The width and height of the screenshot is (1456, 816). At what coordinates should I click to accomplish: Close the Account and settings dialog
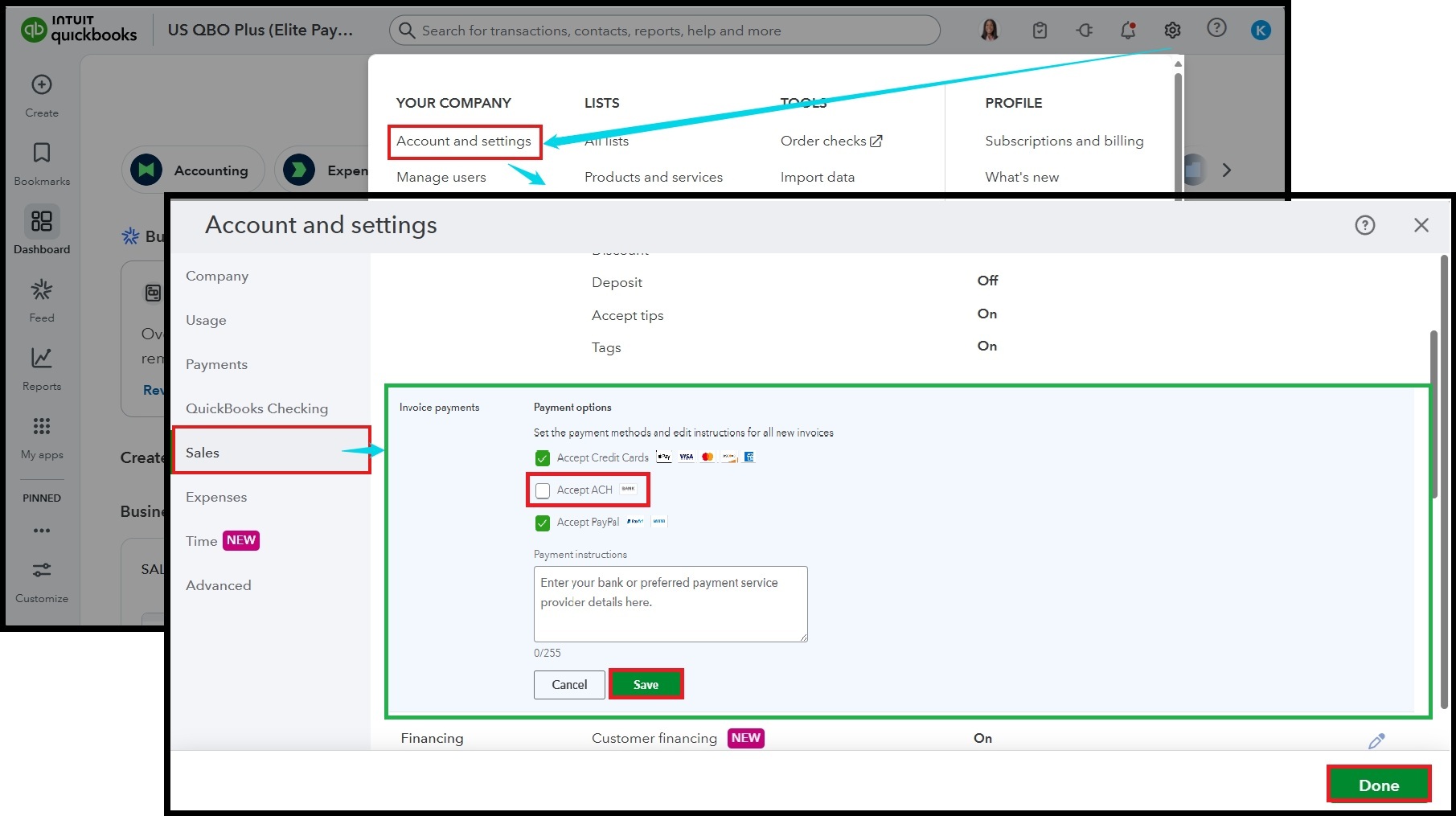click(1421, 225)
